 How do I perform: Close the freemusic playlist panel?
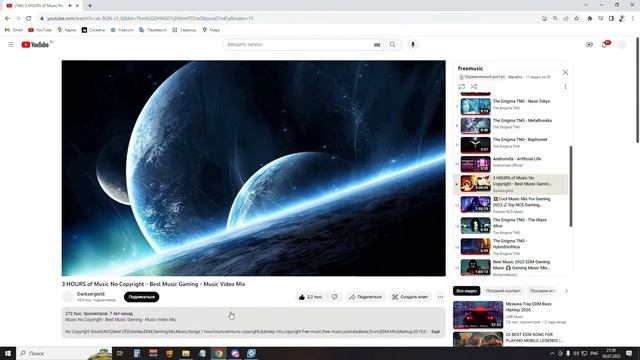click(x=565, y=72)
